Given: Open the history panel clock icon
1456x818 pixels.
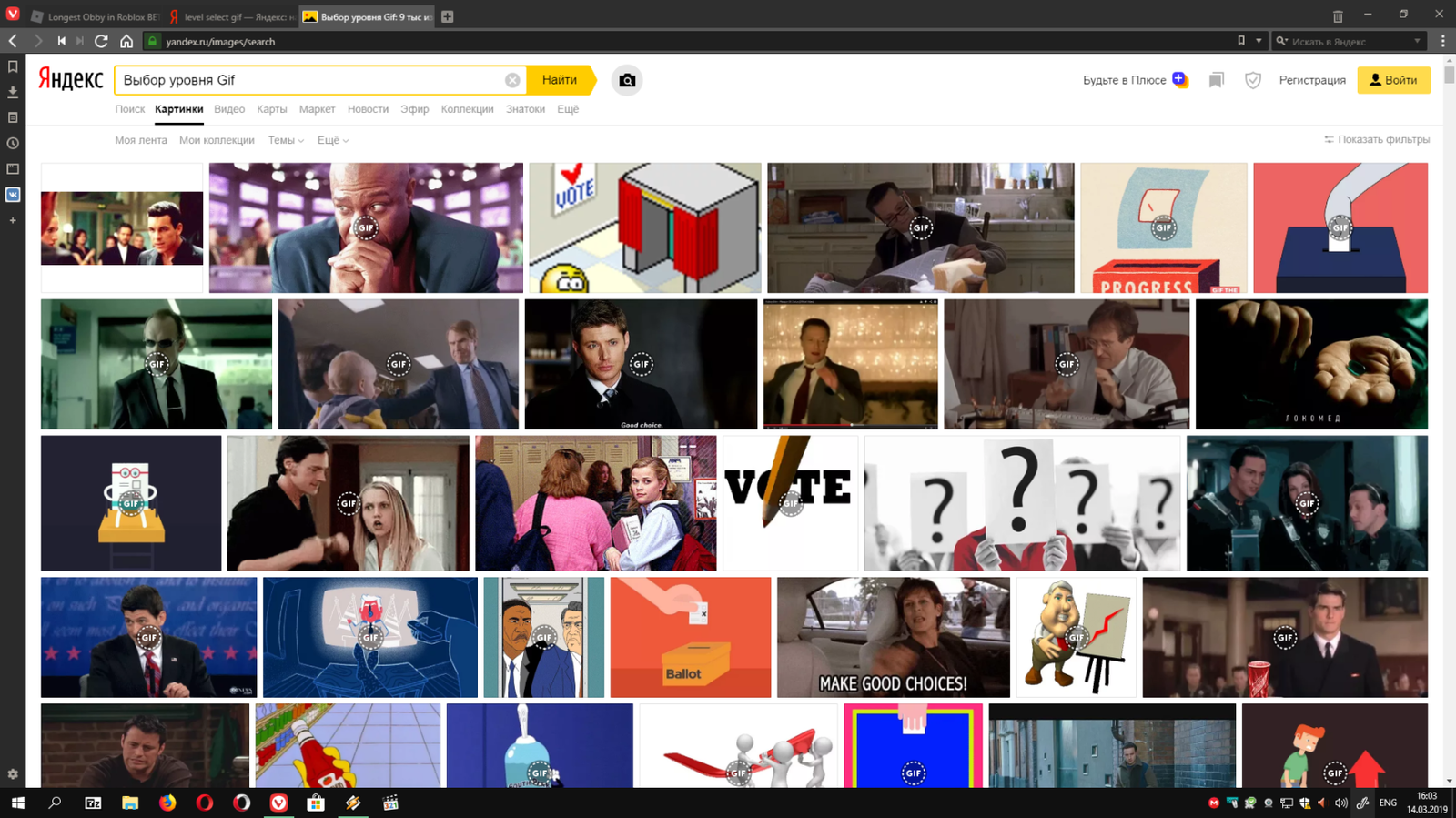Looking at the screenshot, I should [13, 143].
